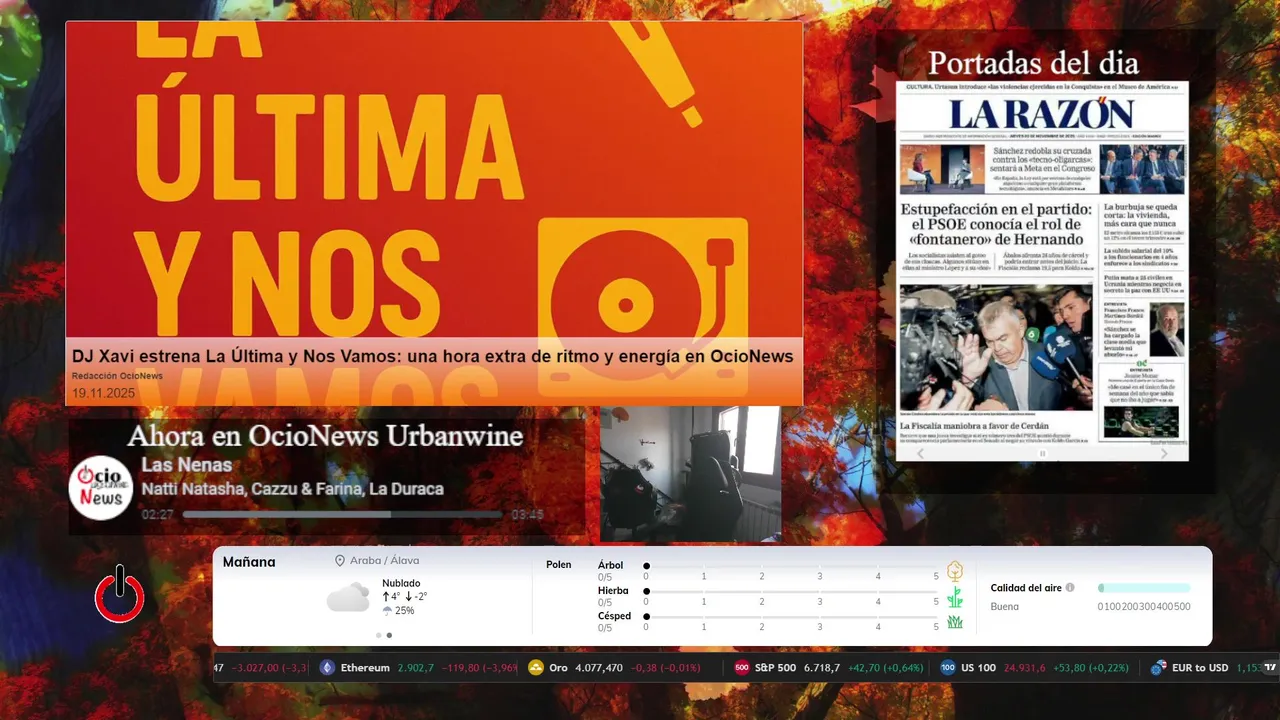Open the Oro ticker entry
1280x720 pixels.
click(614, 668)
